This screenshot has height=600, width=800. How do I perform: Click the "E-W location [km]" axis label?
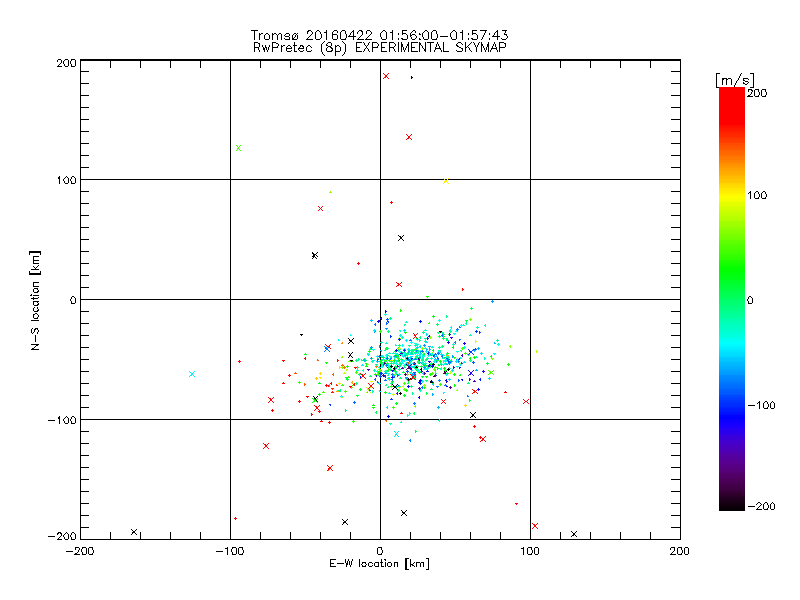pyautogui.click(x=379, y=563)
